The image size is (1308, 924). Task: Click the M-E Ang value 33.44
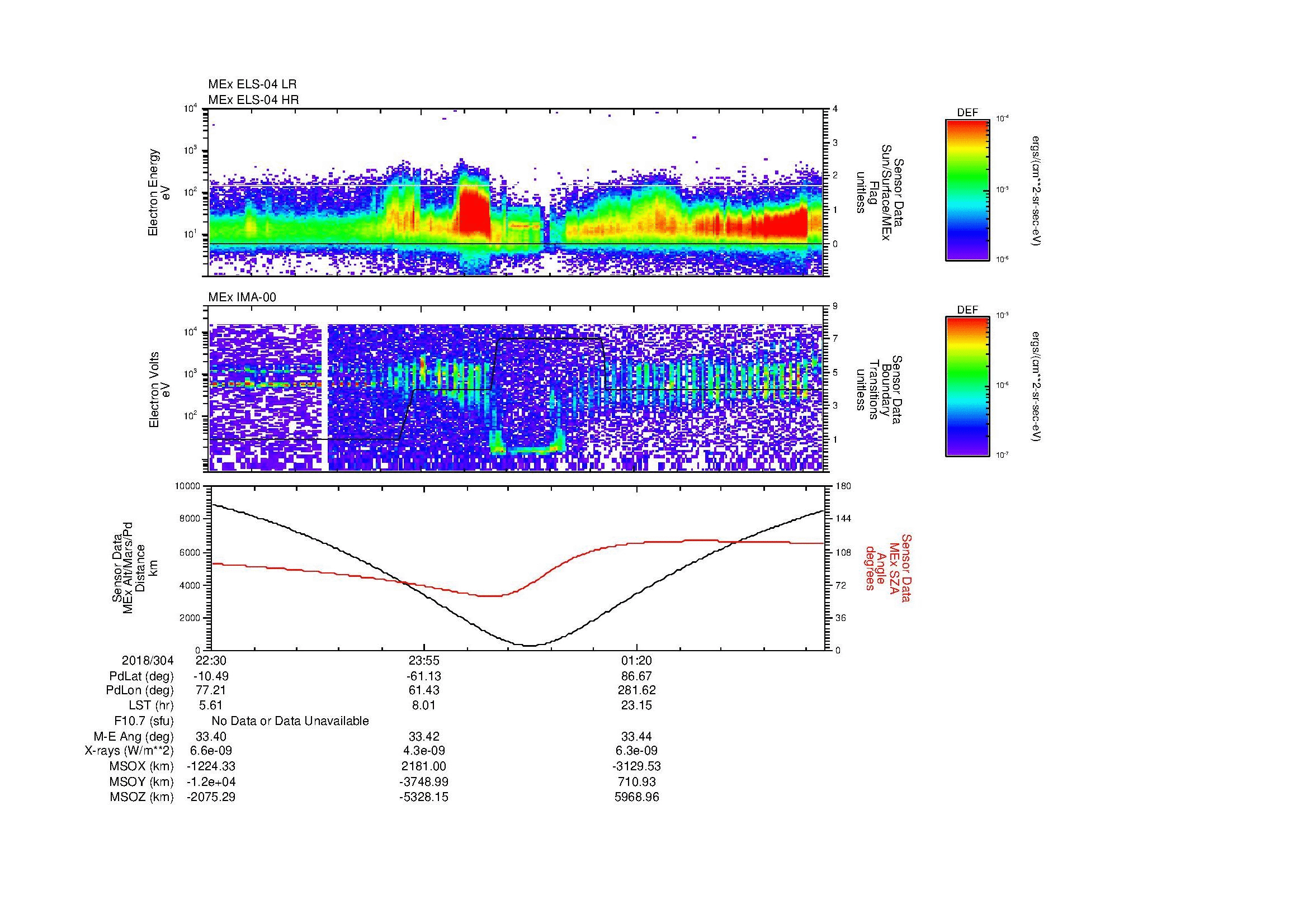click(636, 736)
